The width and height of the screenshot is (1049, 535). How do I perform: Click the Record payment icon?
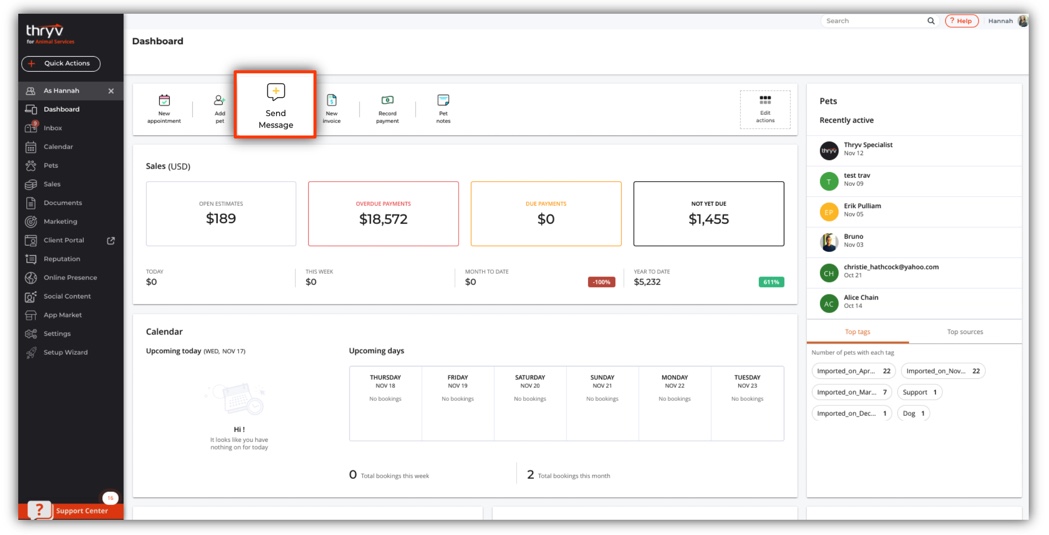pyautogui.click(x=387, y=100)
